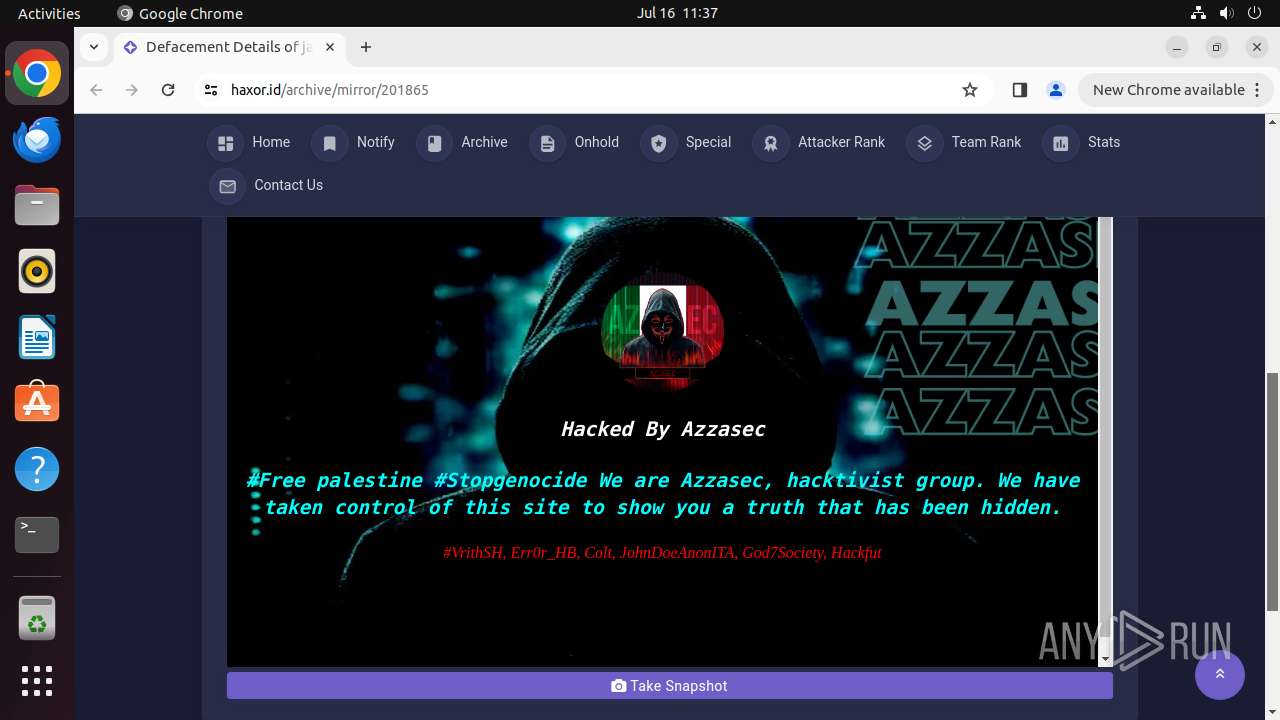
Task: Click the red #VrithSH credits line
Action: pyautogui.click(x=662, y=552)
